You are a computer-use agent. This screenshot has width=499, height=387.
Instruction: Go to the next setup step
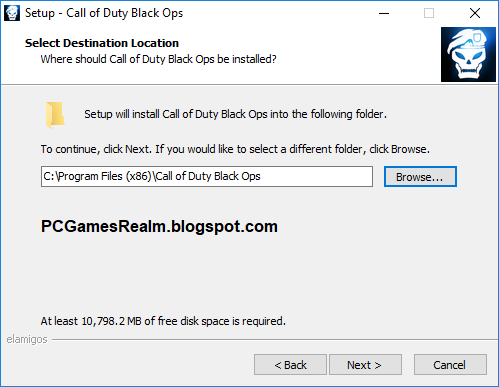coord(365,365)
